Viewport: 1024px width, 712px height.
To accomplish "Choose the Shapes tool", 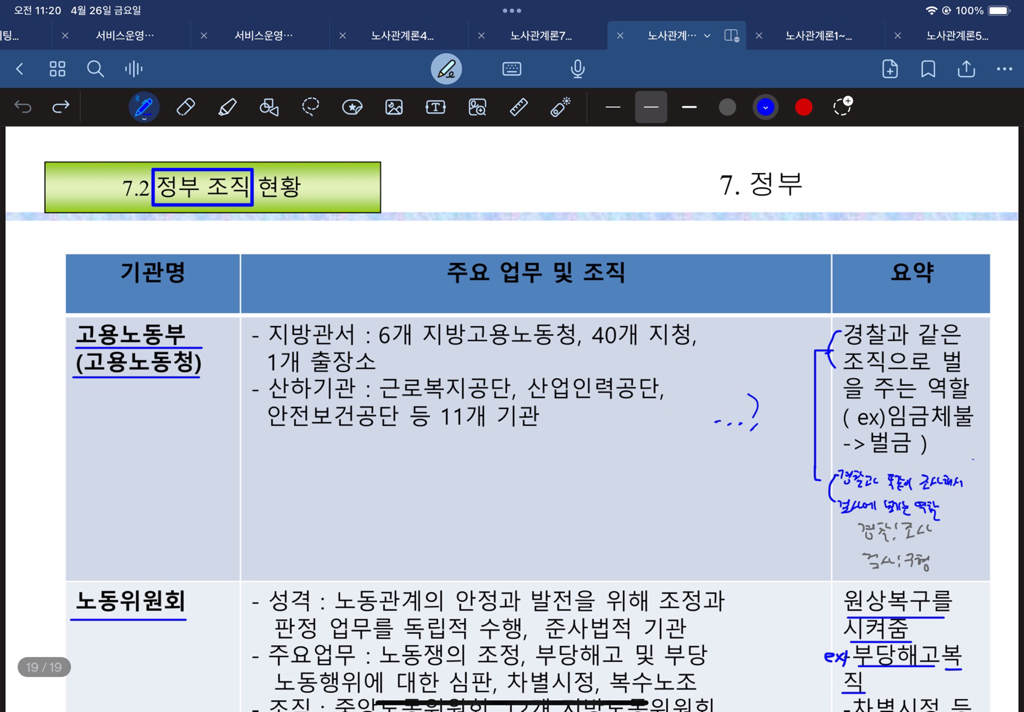I will point(269,107).
